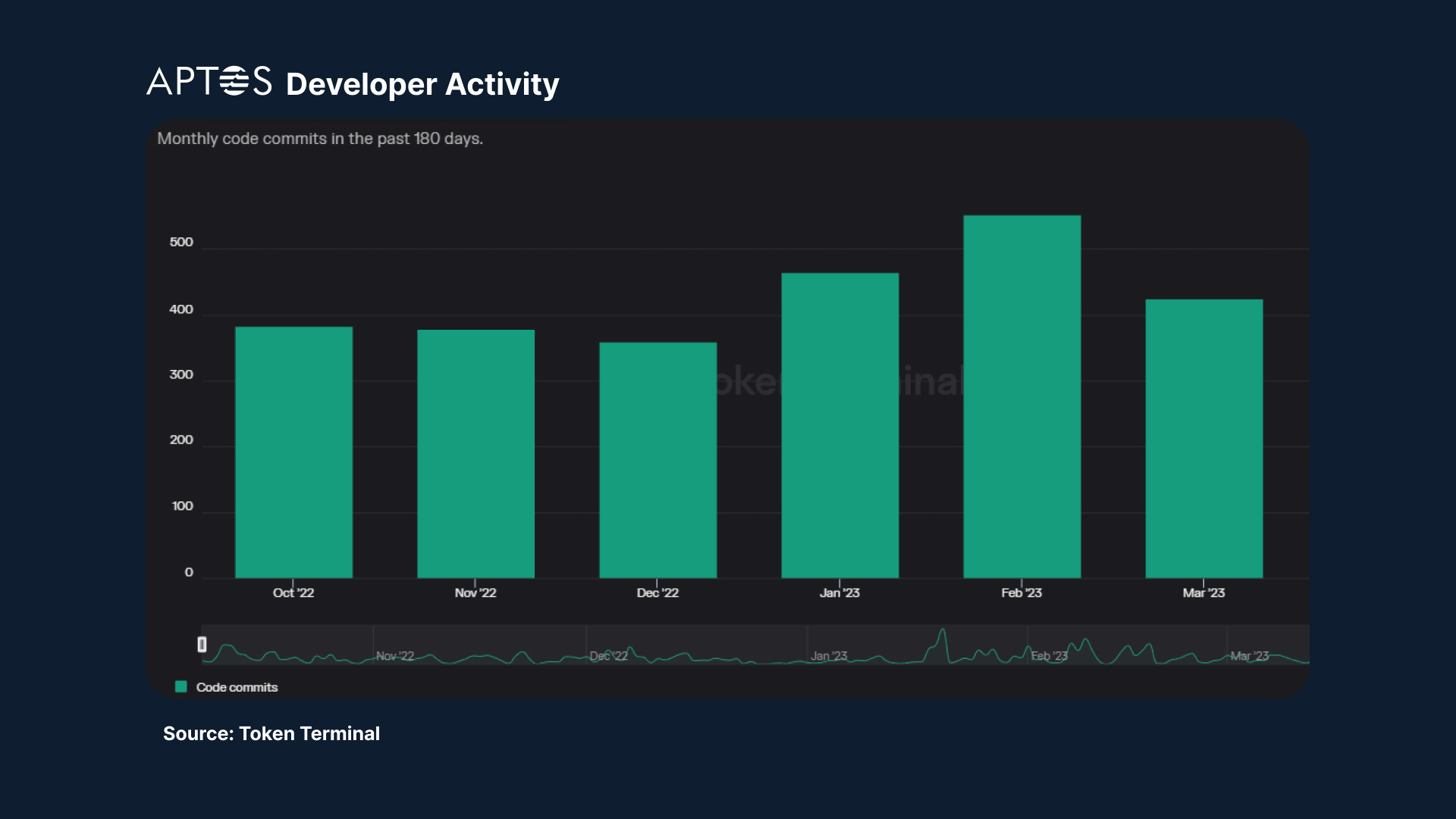Click the Feb '23 commits bar

[x=1021, y=397]
